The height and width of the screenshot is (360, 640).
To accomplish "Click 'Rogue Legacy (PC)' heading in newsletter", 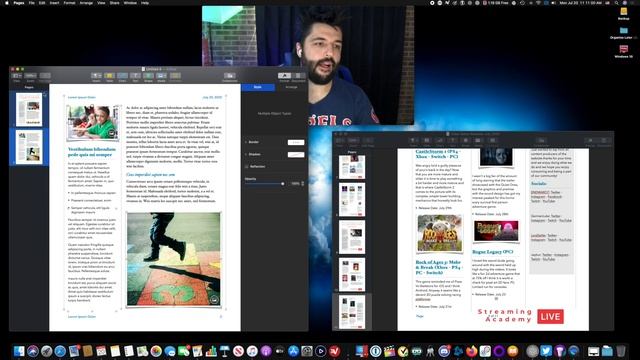I will [492, 252].
